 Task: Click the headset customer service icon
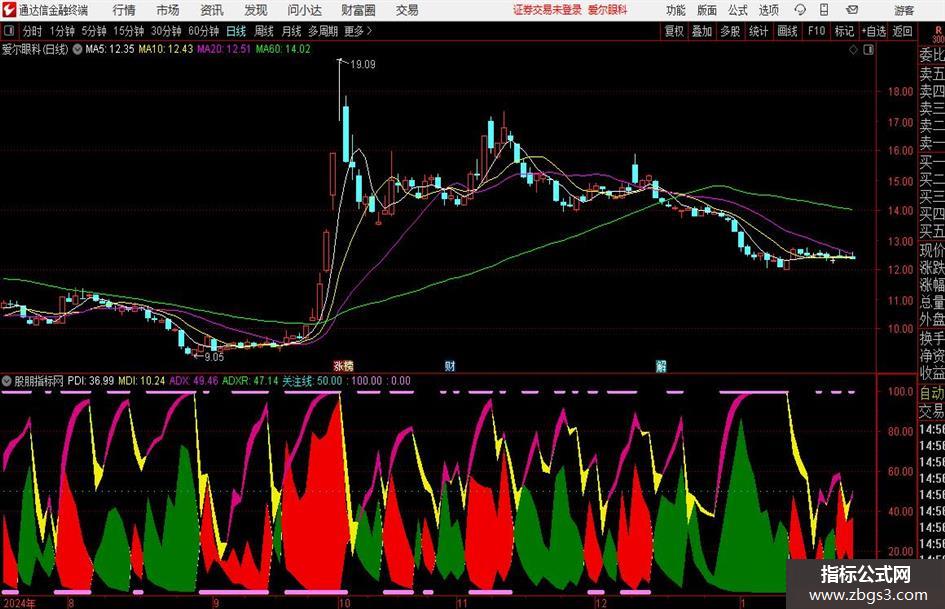[x=800, y=10]
